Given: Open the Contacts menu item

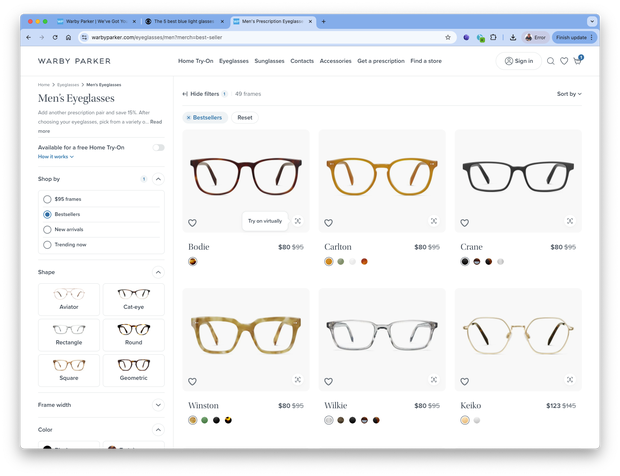Looking at the screenshot, I should (302, 61).
